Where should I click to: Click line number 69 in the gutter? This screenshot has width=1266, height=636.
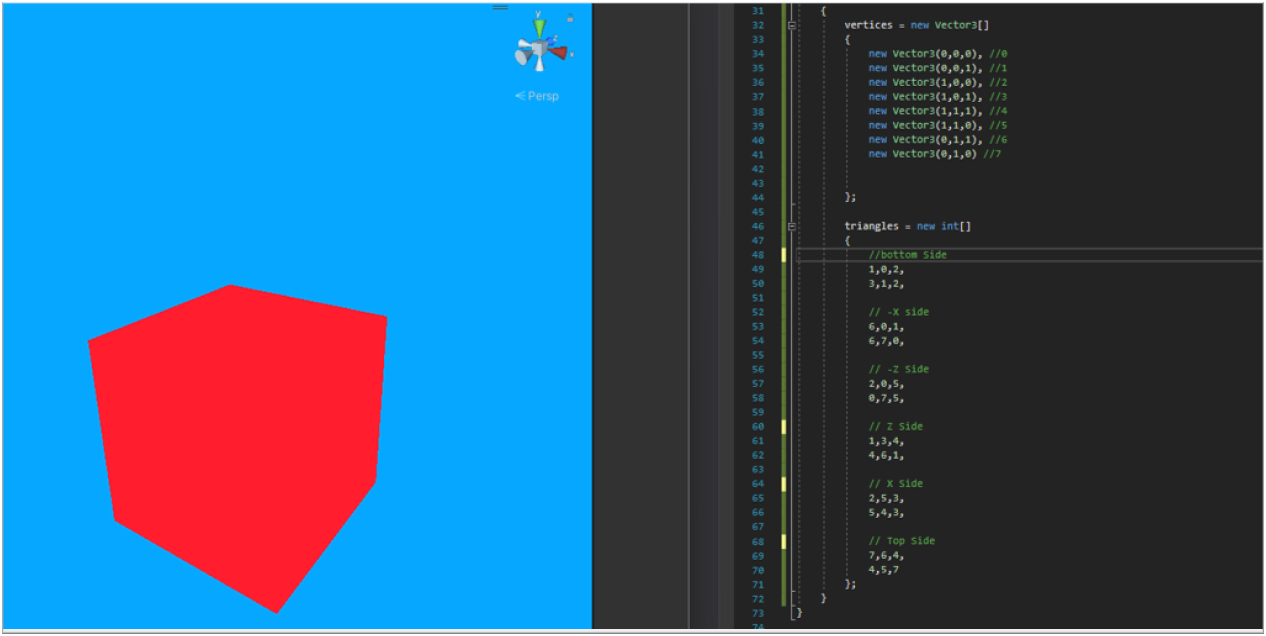point(757,555)
